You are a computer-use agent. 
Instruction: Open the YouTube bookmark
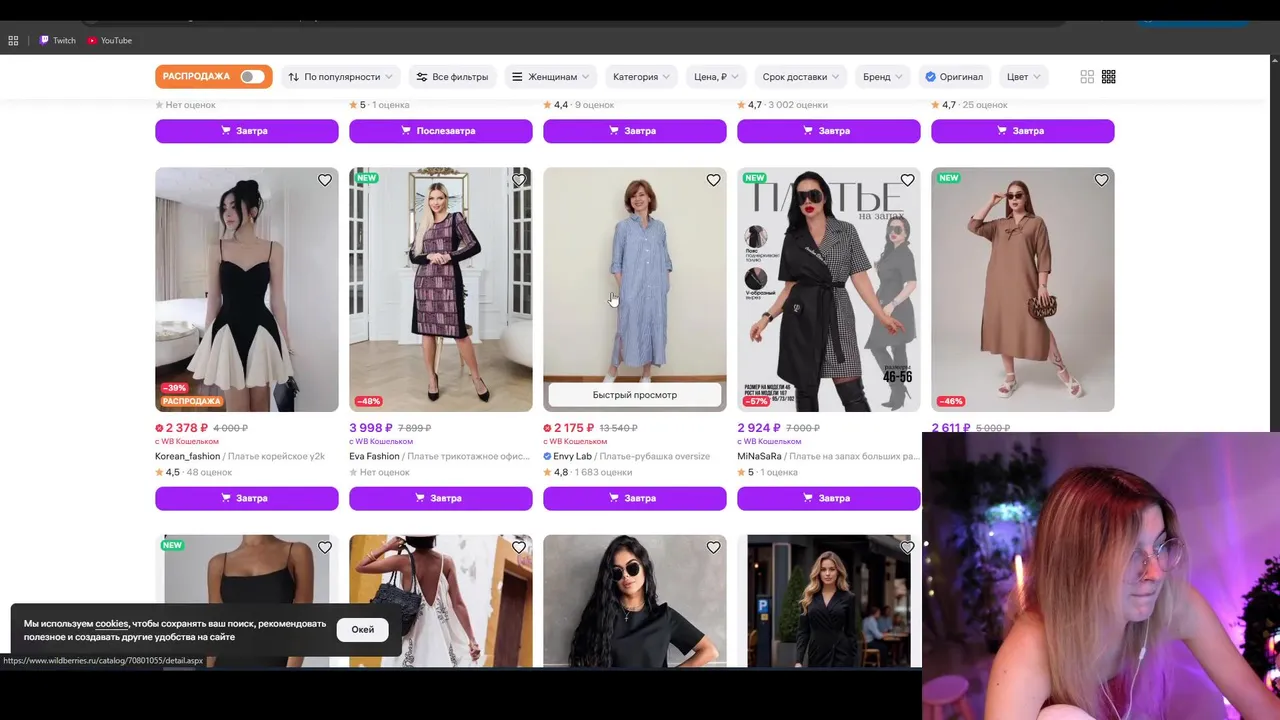tap(110, 41)
